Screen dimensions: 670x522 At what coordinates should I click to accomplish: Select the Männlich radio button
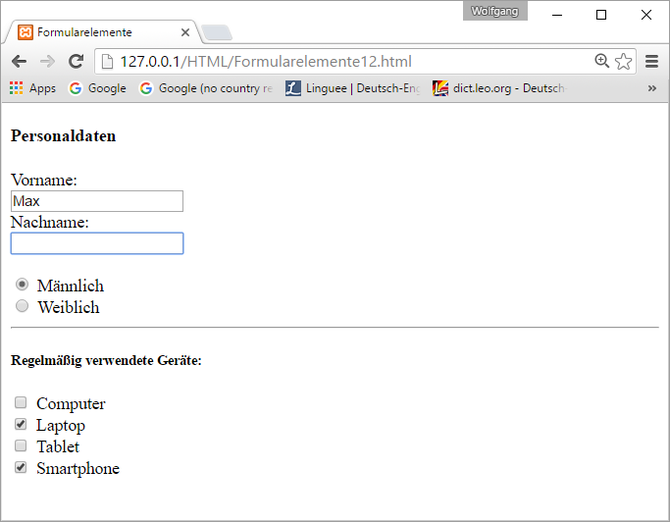[x=22, y=284]
